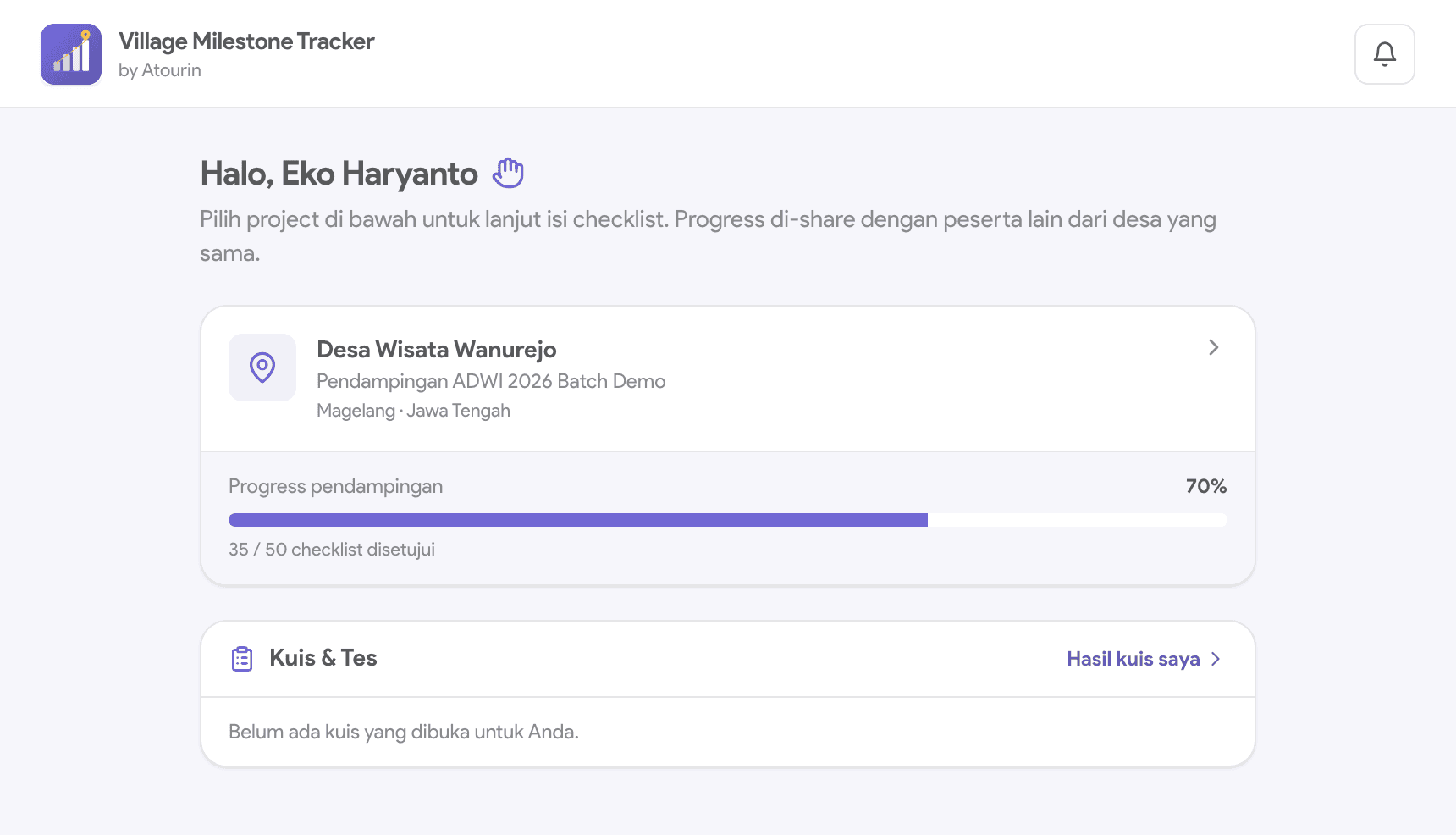Click the 70% progress value
The height and width of the screenshot is (835, 1456).
coord(1206,486)
